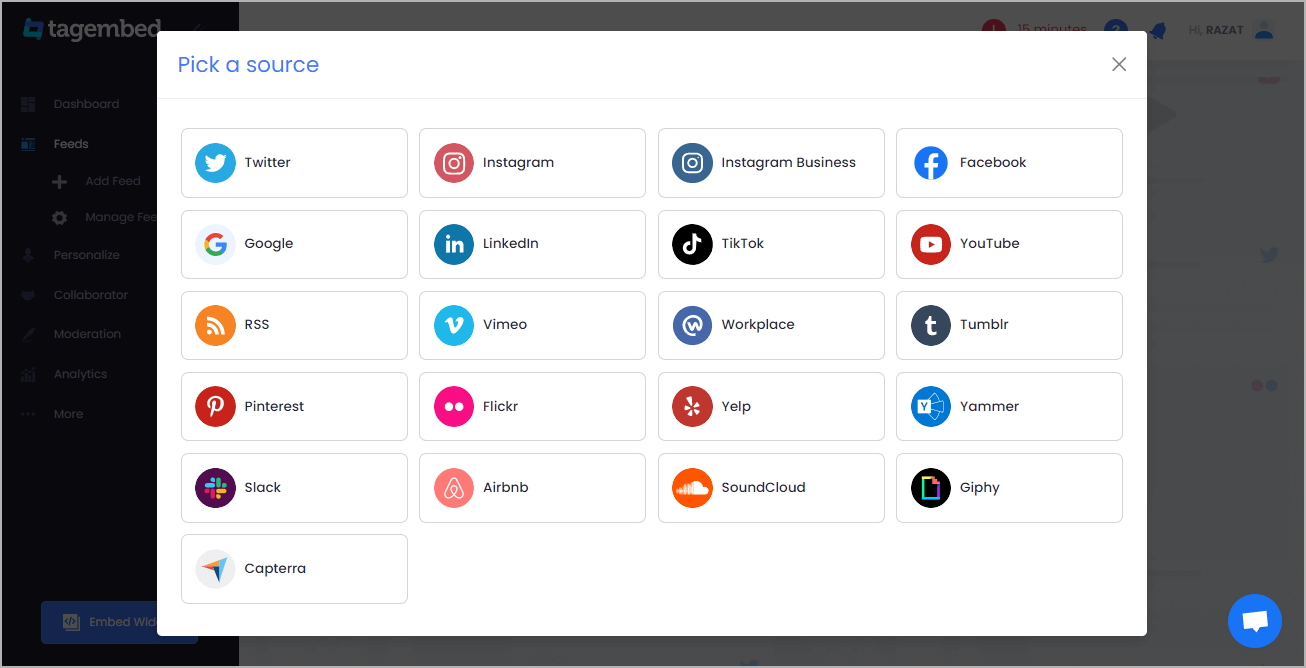Select the Yammer logo icon
1306x668 pixels.
click(930, 407)
